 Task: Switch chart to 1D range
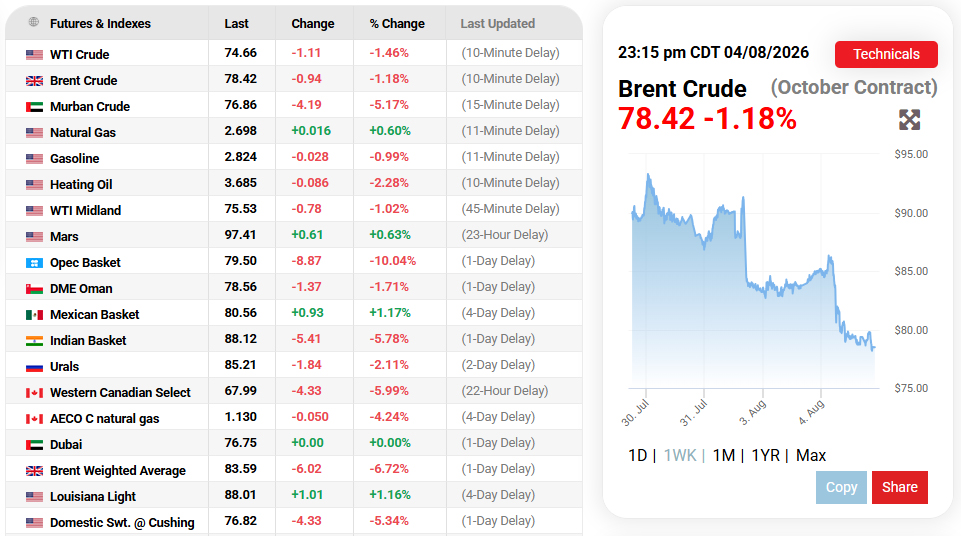[637, 456]
